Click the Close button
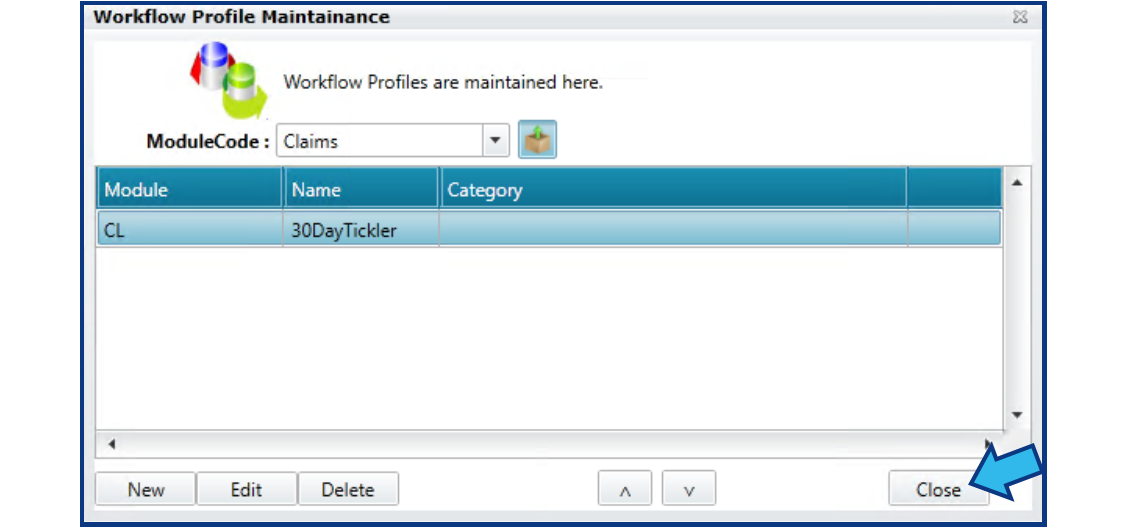Screen dimensions: 1123x527 [x=938, y=489]
